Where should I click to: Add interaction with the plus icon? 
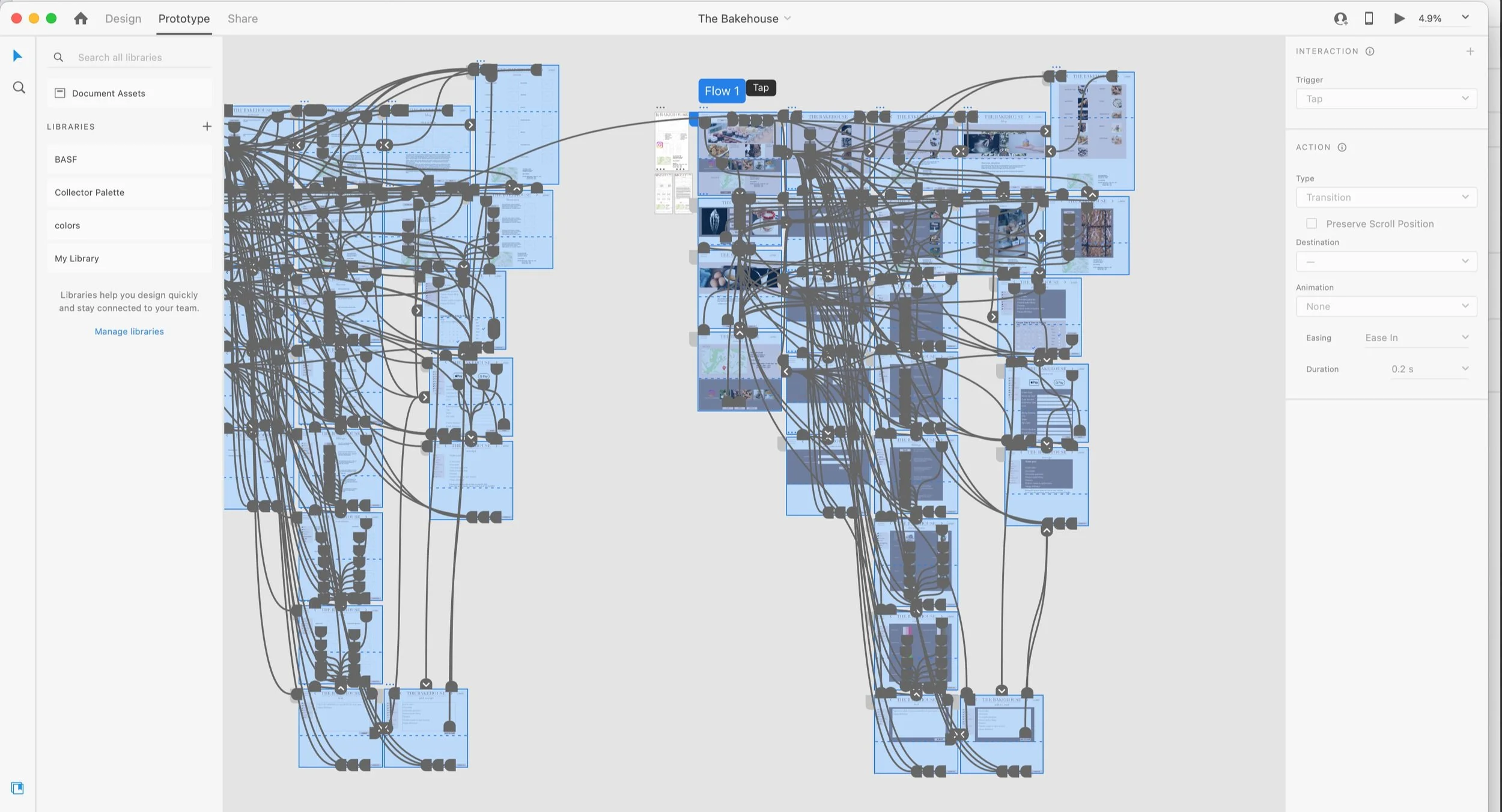pos(1470,51)
